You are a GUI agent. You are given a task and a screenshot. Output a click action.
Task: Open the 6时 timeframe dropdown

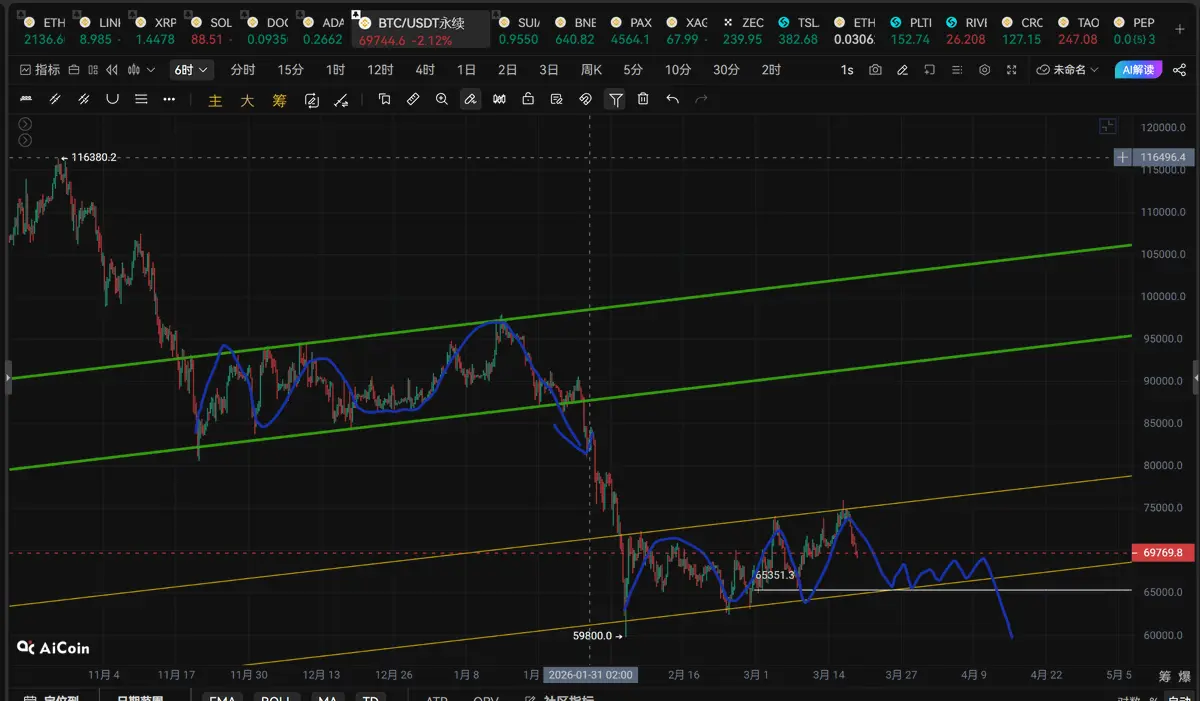coord(192,70)
